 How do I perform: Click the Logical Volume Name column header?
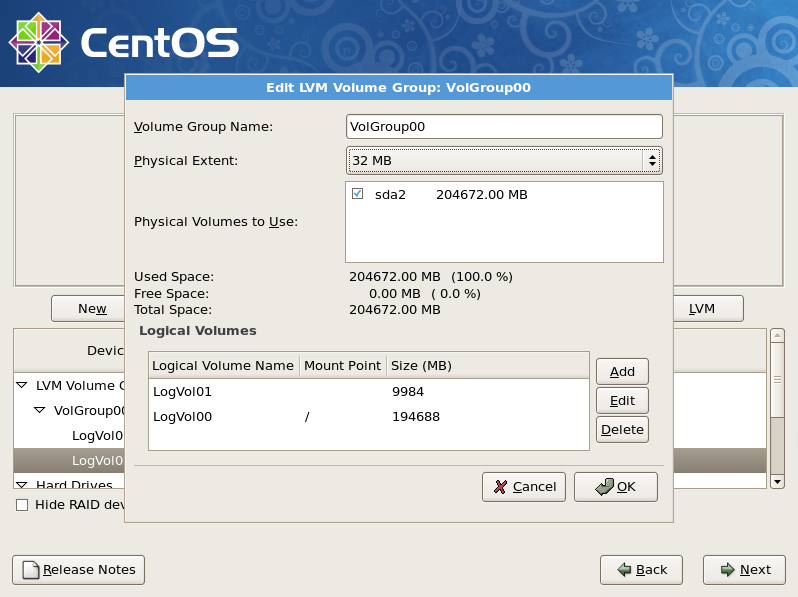(223, 365)
